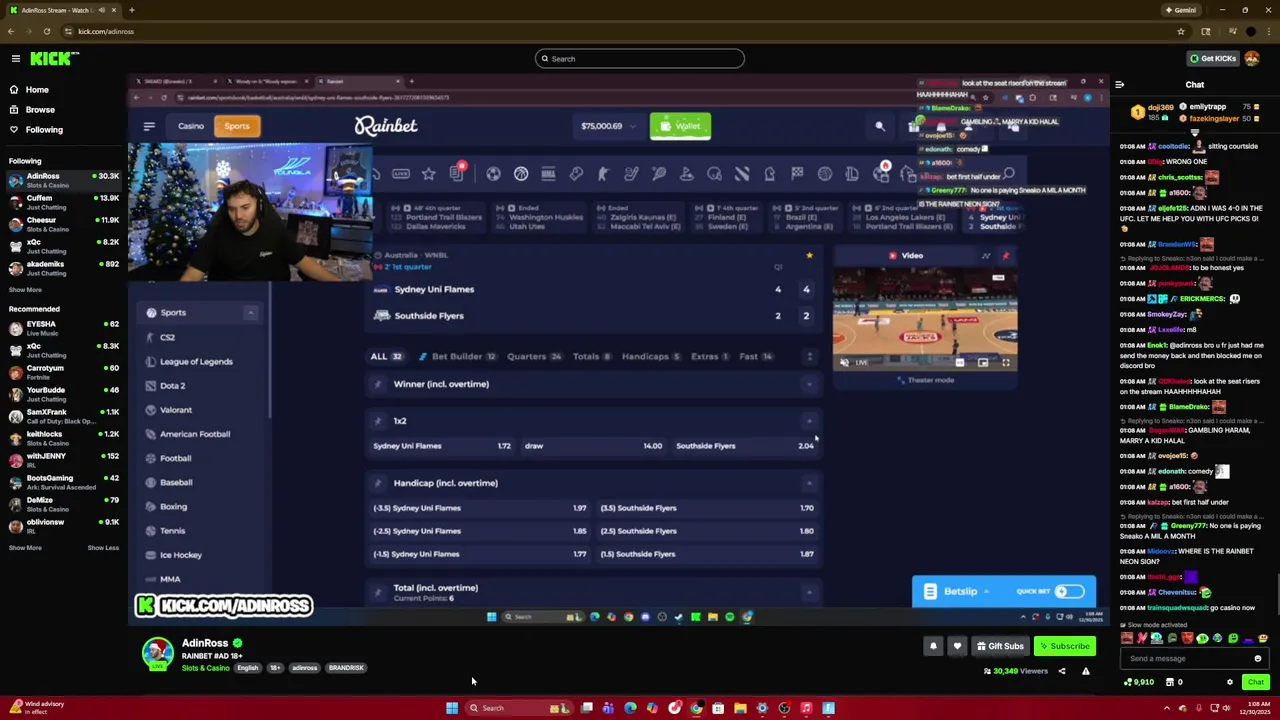Open the Wind advisory weather widget

[37, 708]
